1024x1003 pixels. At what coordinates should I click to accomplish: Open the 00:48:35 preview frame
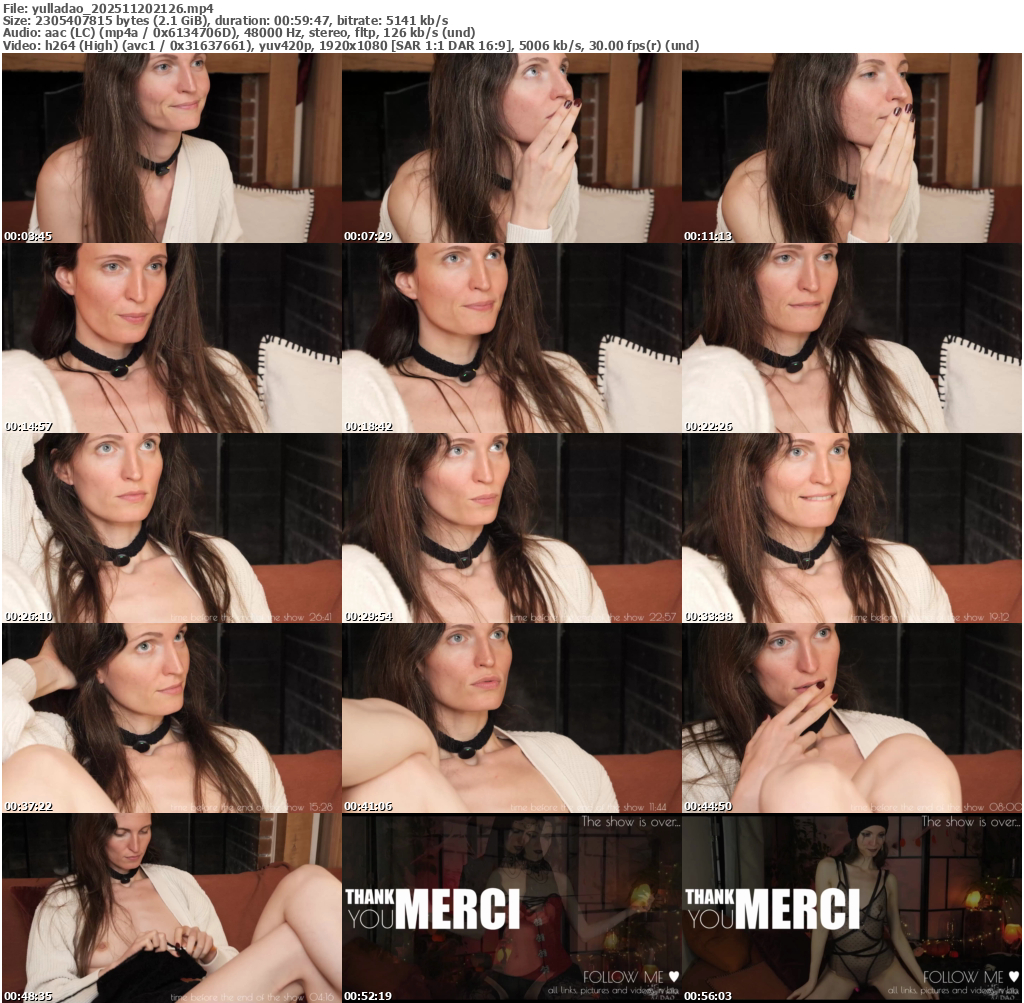click(x=171, y=908)
